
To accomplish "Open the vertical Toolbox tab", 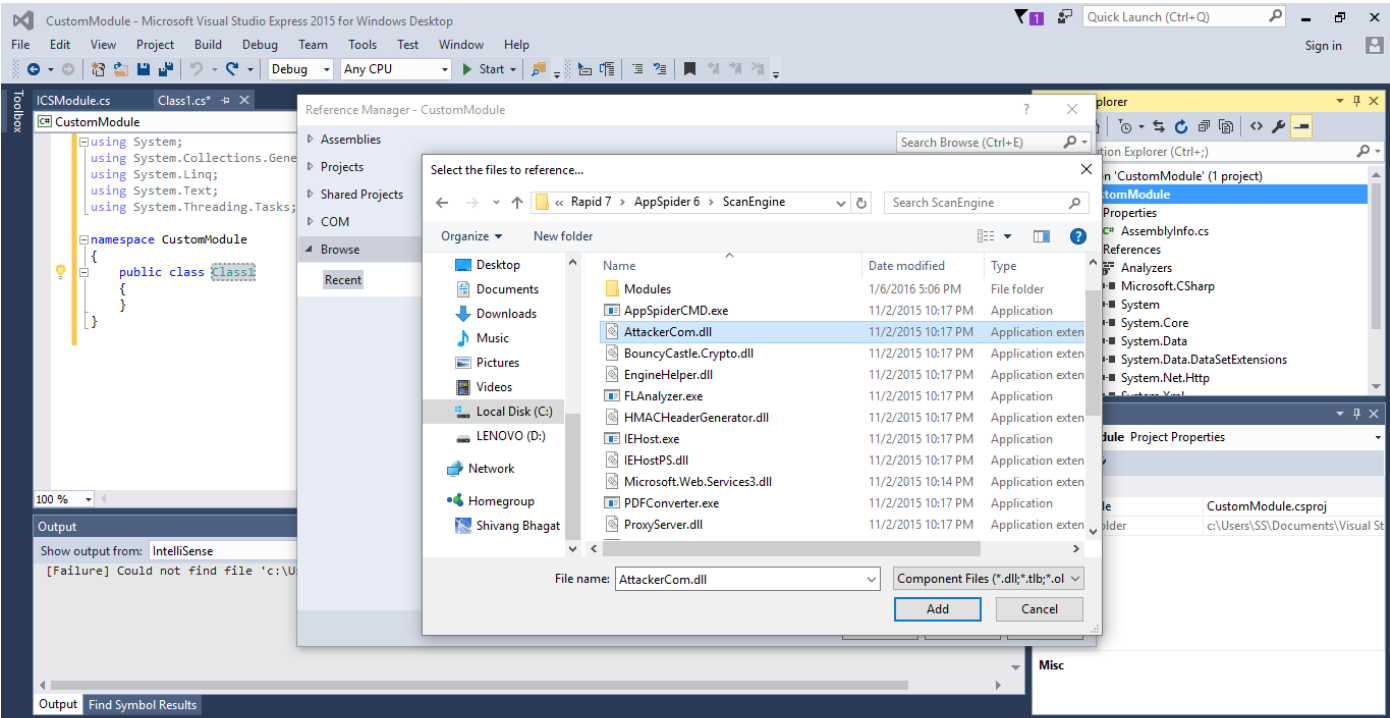I will coord(16,110).
